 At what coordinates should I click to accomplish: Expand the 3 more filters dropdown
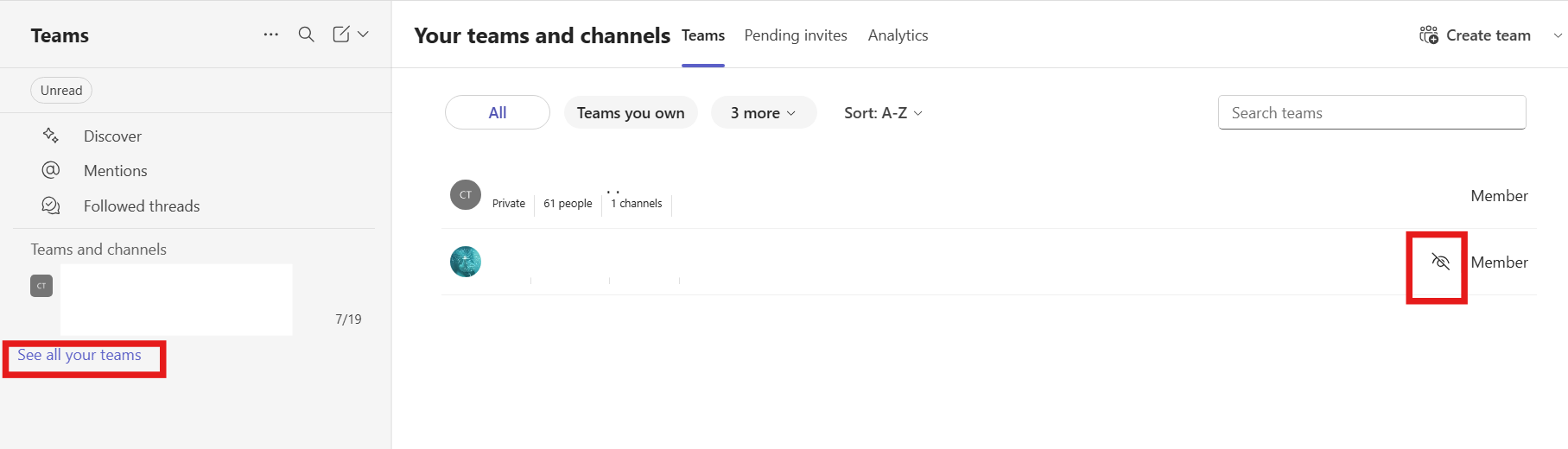coord(764,112)
